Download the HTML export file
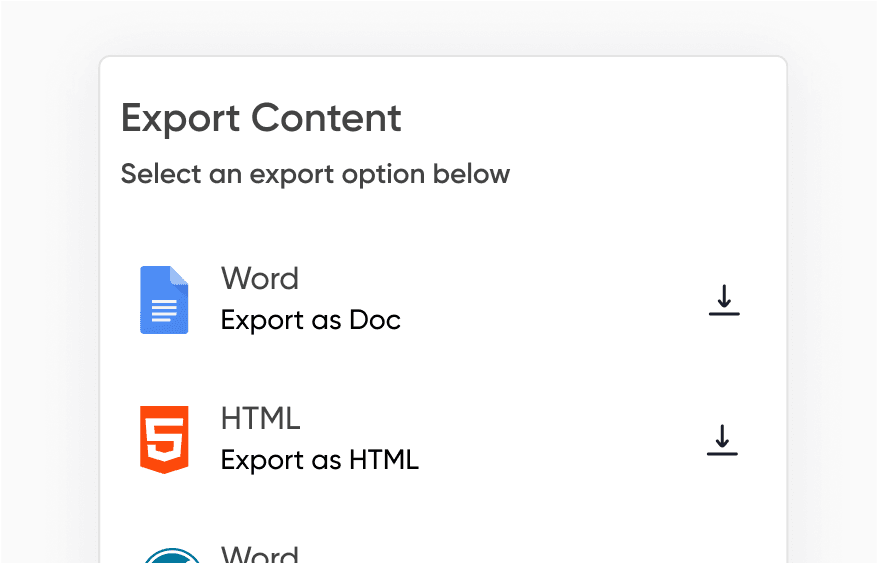877x563 pixels. [x=722, y=440]
